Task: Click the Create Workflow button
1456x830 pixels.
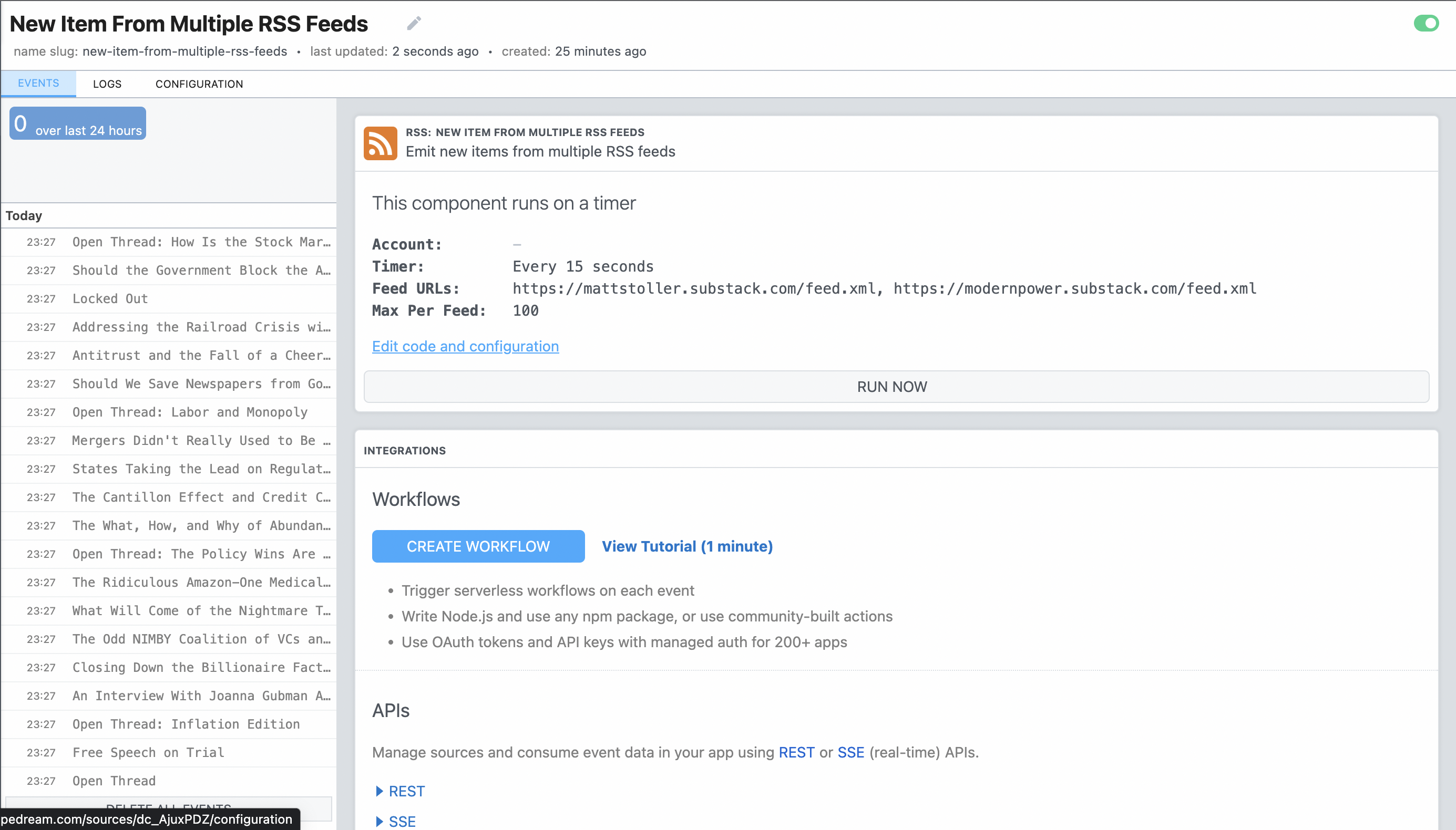Action: coord(477,546)
